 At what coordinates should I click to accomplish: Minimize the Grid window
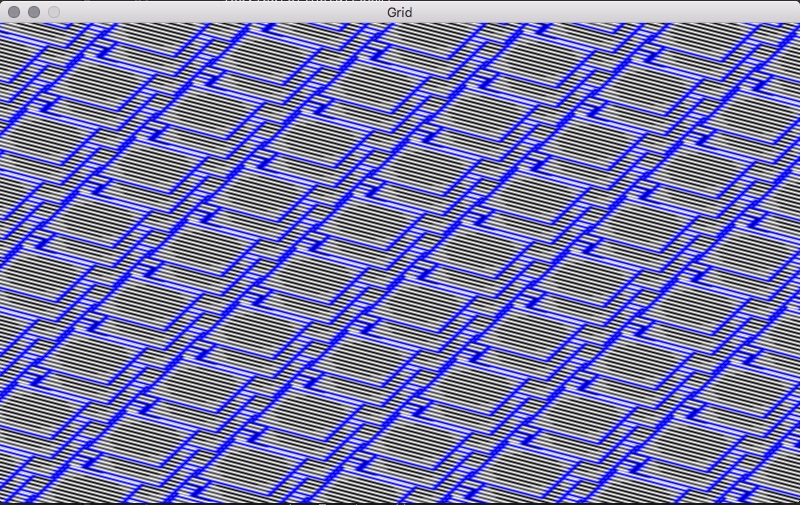click(x=34, y=12)
